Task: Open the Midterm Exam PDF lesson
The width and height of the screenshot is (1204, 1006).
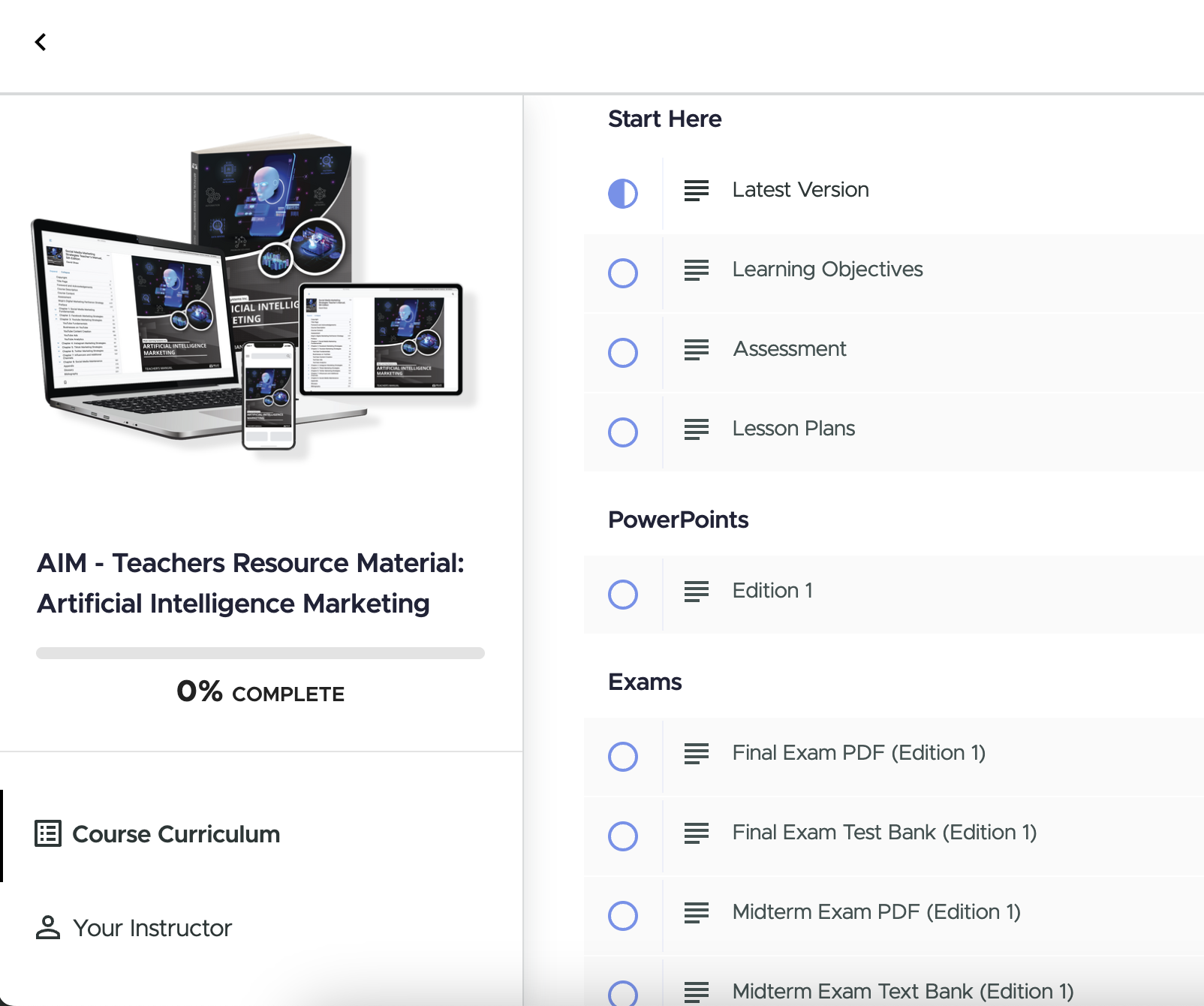Action: click(877, 912)
